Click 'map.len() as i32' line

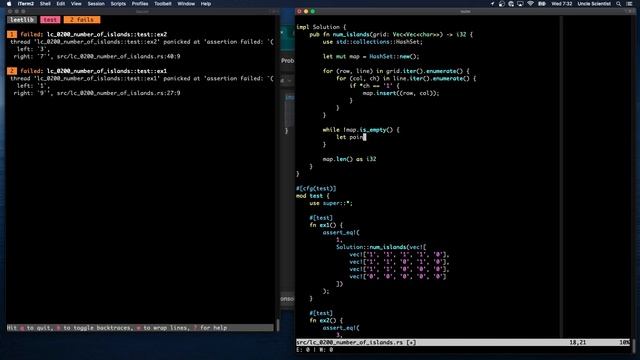tap(349, 159)
